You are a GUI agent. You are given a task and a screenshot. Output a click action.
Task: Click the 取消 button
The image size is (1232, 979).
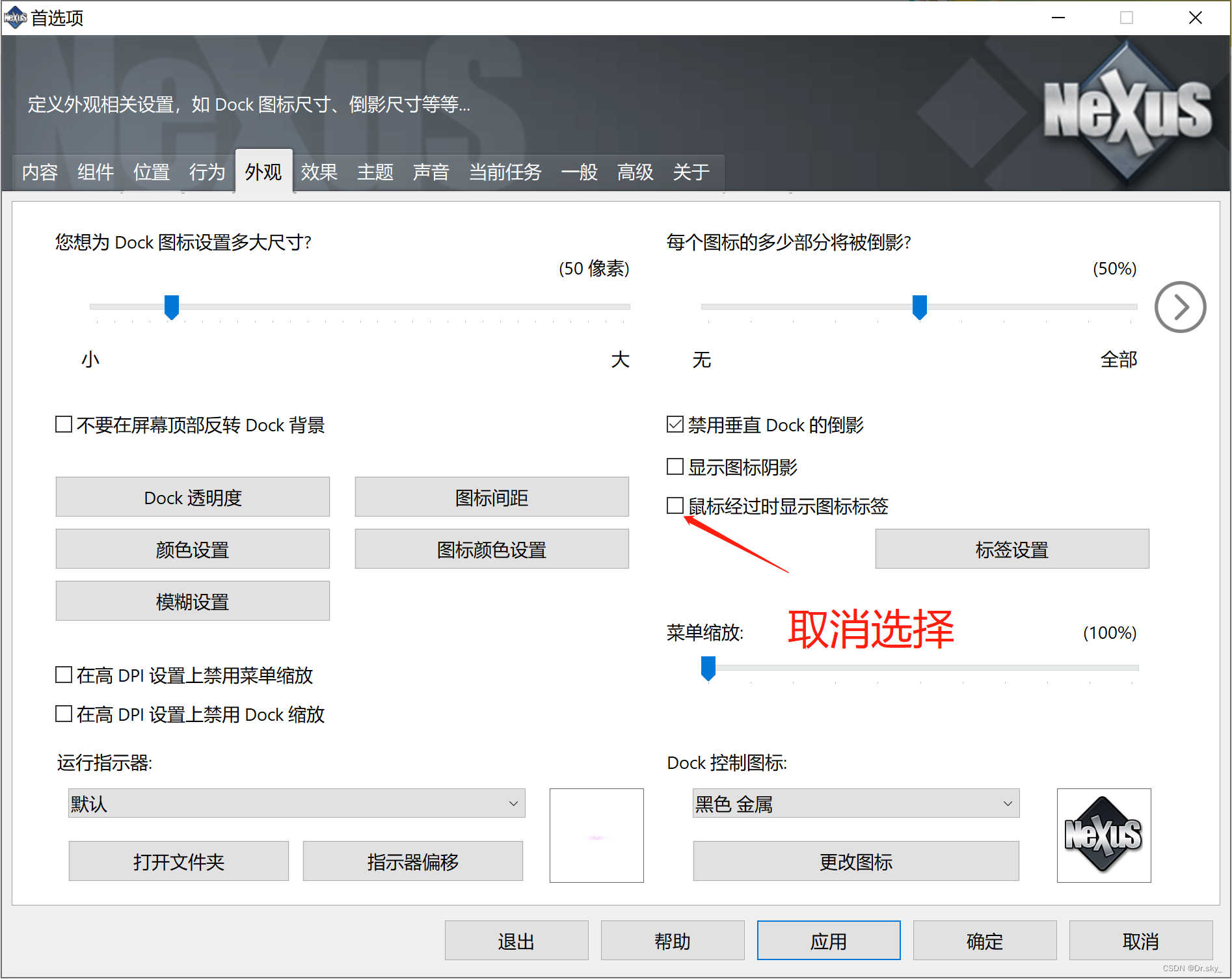click(1141, 941)
